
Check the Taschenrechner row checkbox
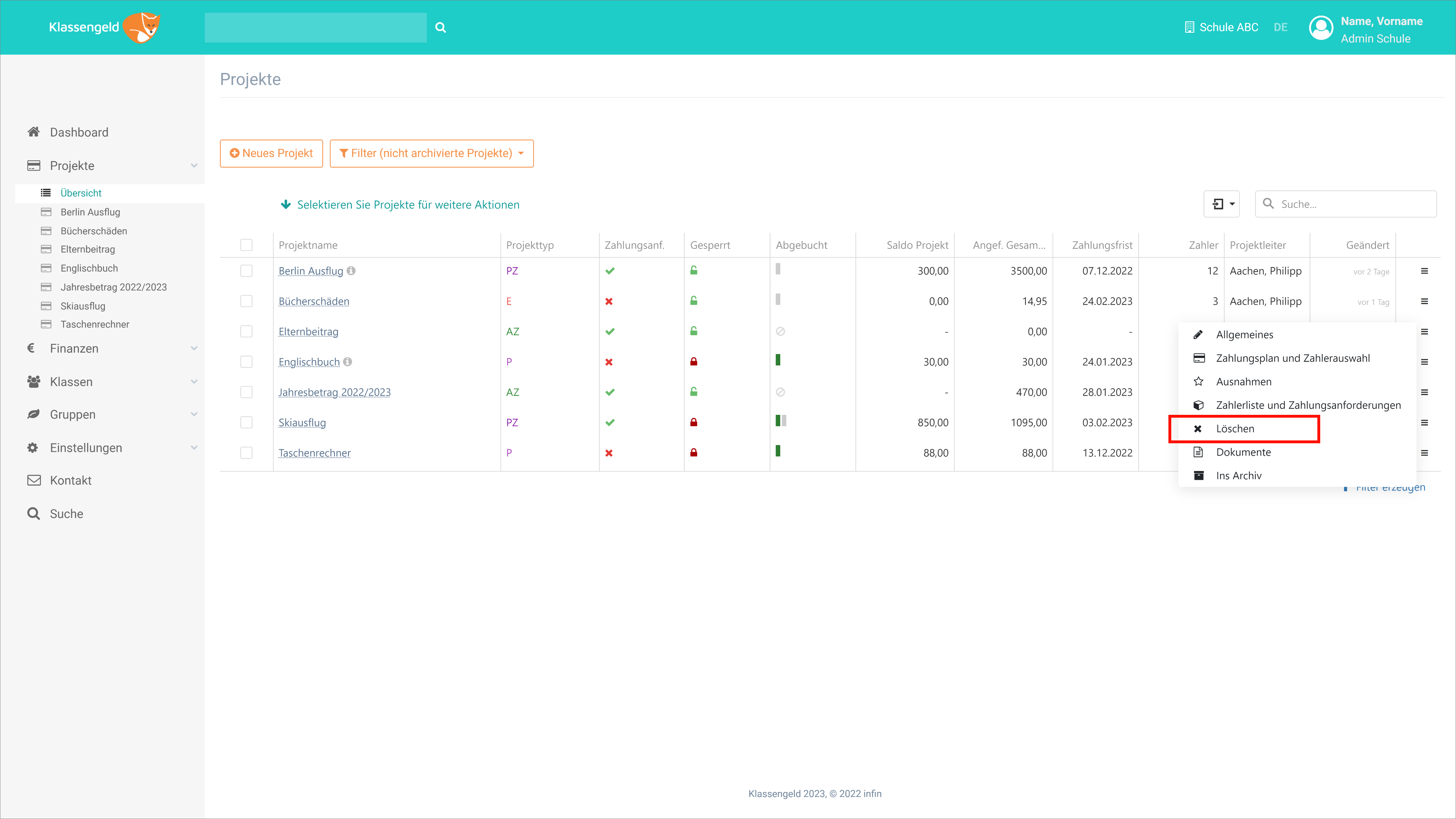tap(246, 453)
